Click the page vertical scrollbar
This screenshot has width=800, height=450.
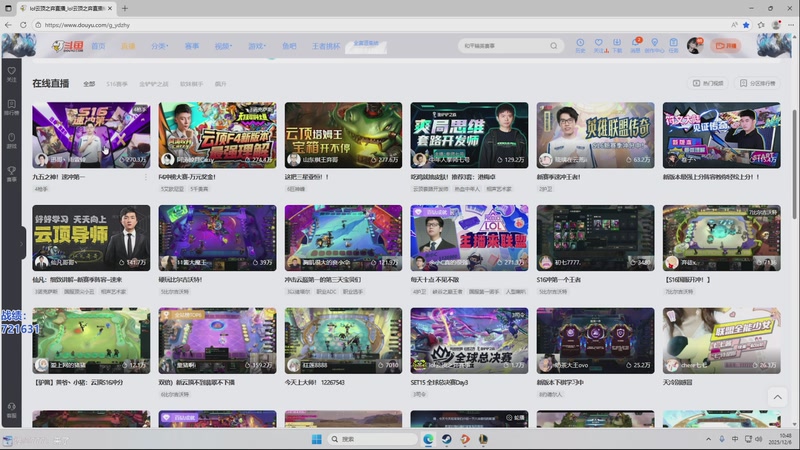[795, 164]
